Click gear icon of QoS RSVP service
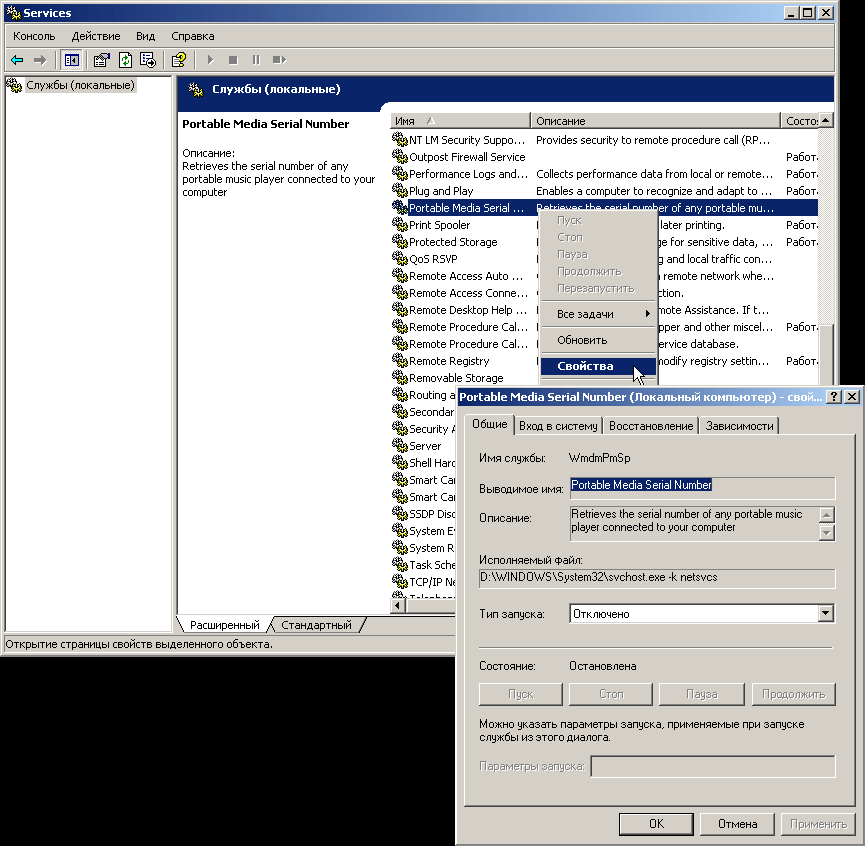Viewport: 865px width, 846px height. (x=399, y=258)
